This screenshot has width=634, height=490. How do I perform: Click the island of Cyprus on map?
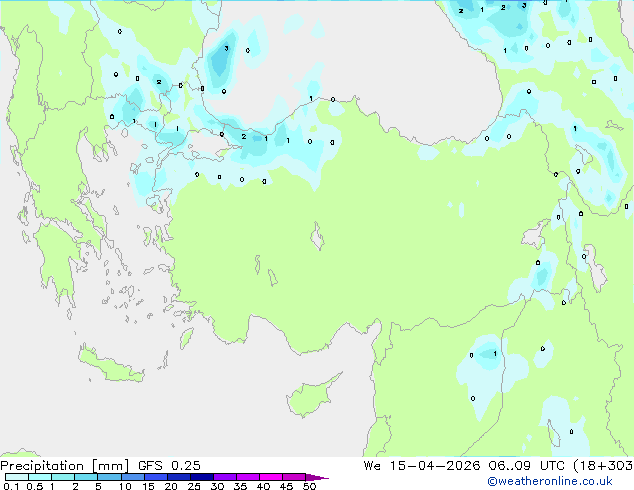click(x=311, y=396)
